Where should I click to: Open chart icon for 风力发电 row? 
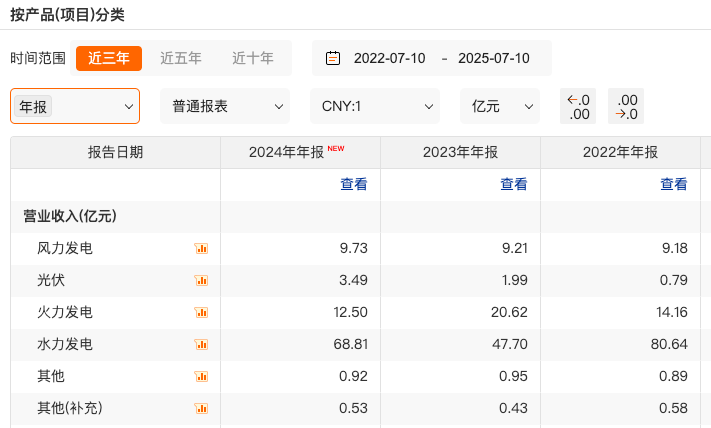pos(201,248)
